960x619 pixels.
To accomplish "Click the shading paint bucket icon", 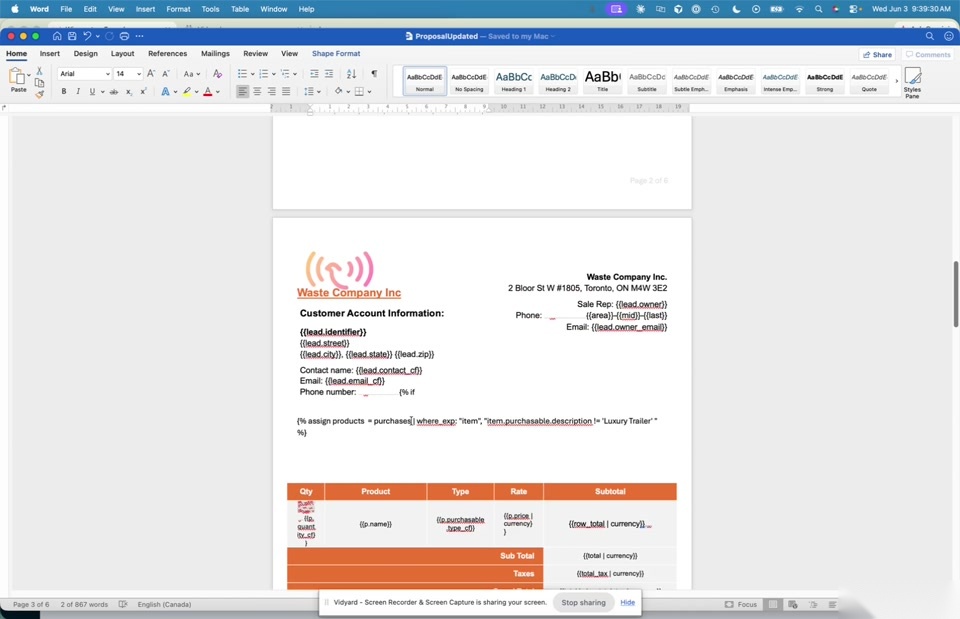I will point(339,92).
